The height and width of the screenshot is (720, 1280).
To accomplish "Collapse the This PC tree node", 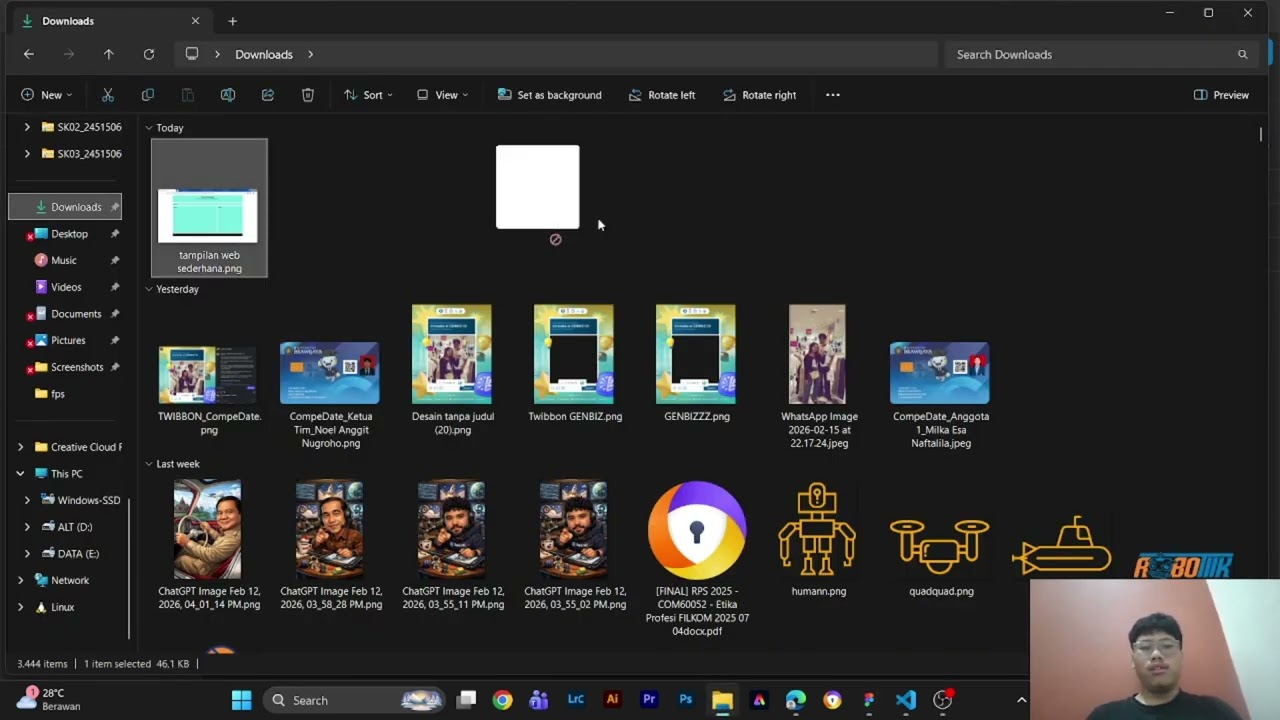I will pyautogui.click(x=20, y=474).
